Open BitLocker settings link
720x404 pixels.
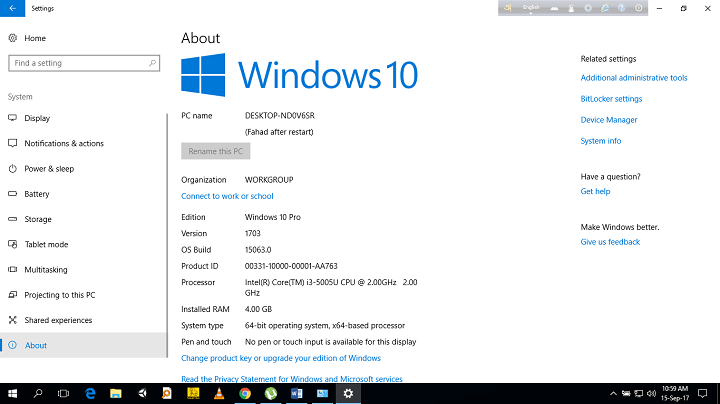611,99
